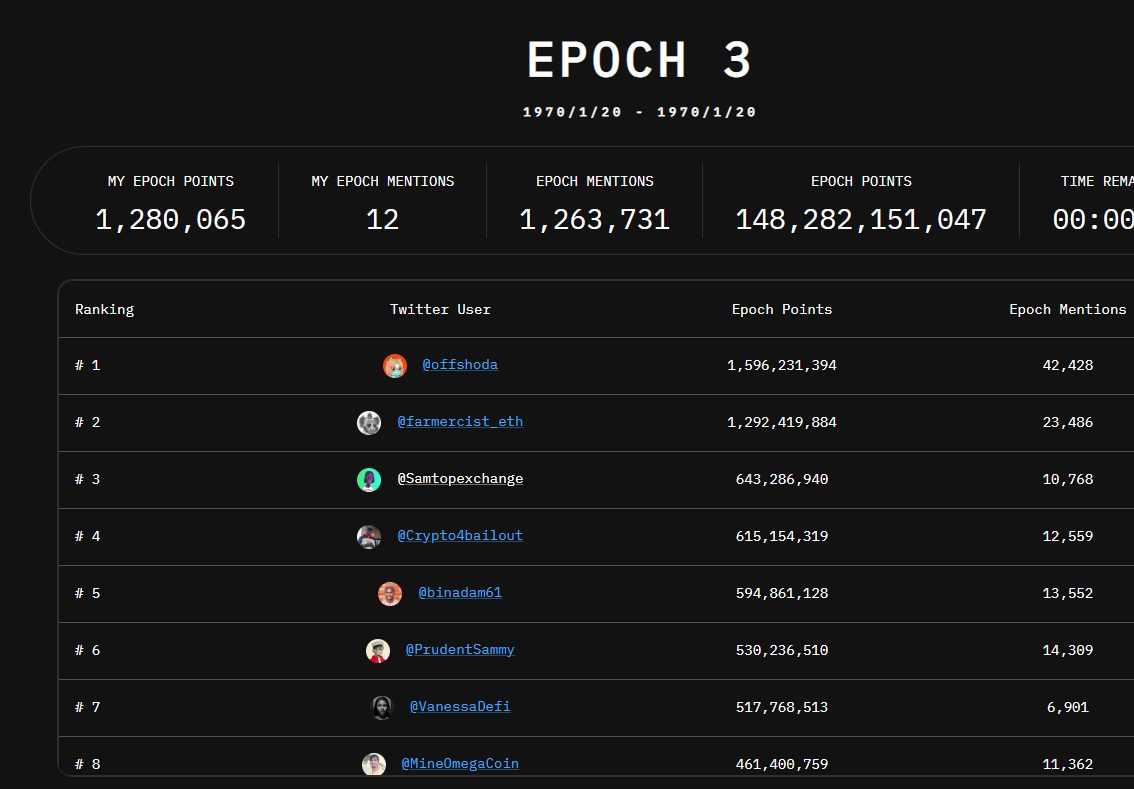The height and width of the screenshot is (789, 1134).
Task: Click mentions value 11,362
Action: (1067, 764)
